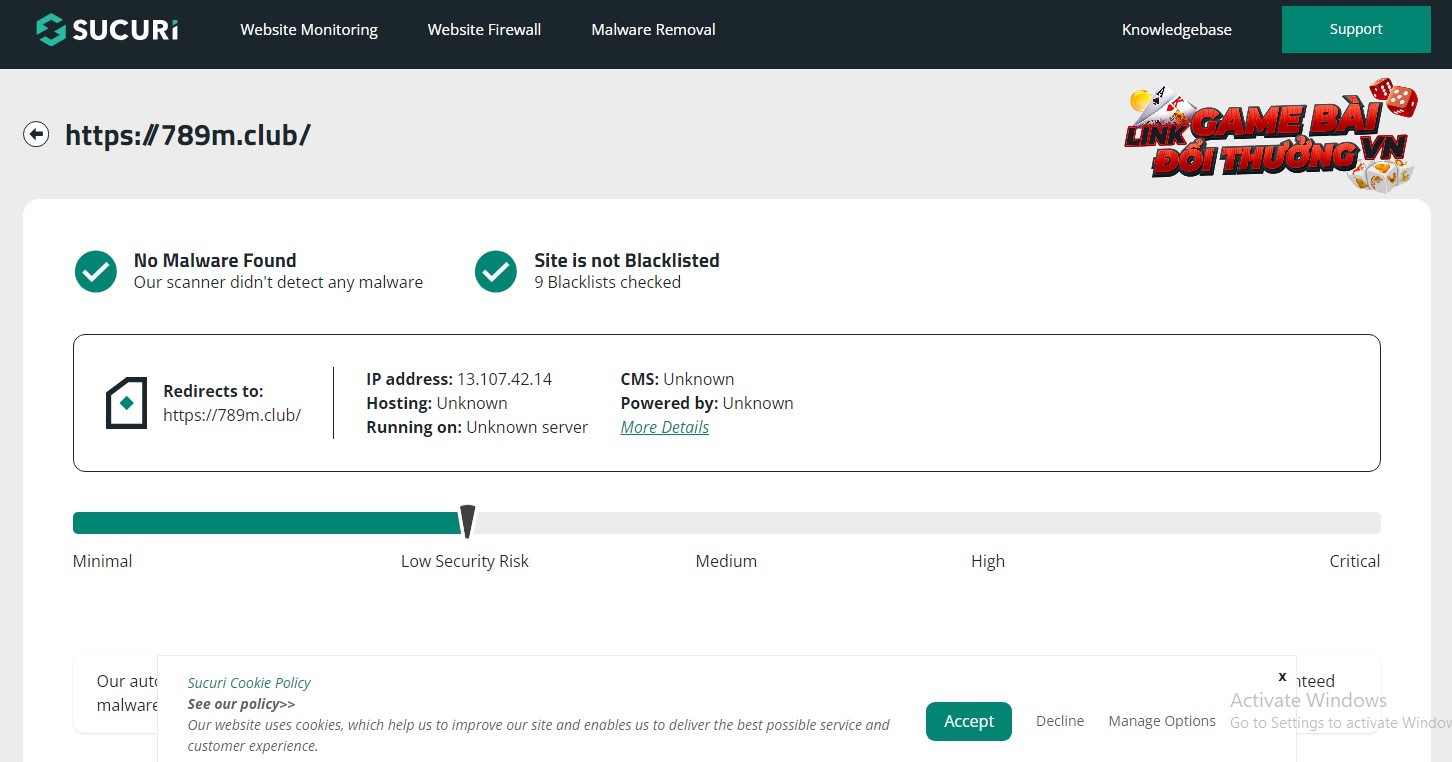Click the CMS: Unknown text
The width and height of the screenshot is (1452, 762).
[x=678, y=379]
